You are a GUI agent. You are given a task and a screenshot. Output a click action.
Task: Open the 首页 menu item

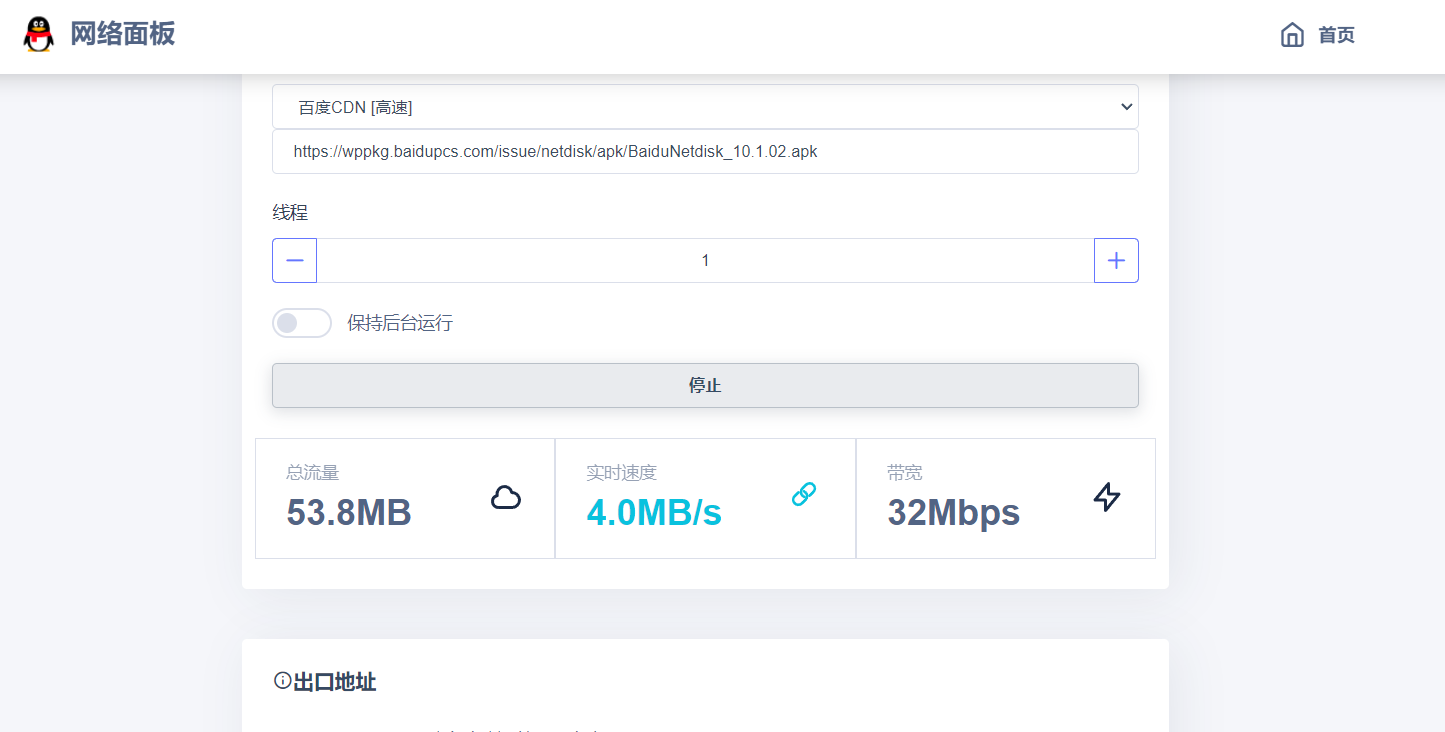(x=1336, y=36)
